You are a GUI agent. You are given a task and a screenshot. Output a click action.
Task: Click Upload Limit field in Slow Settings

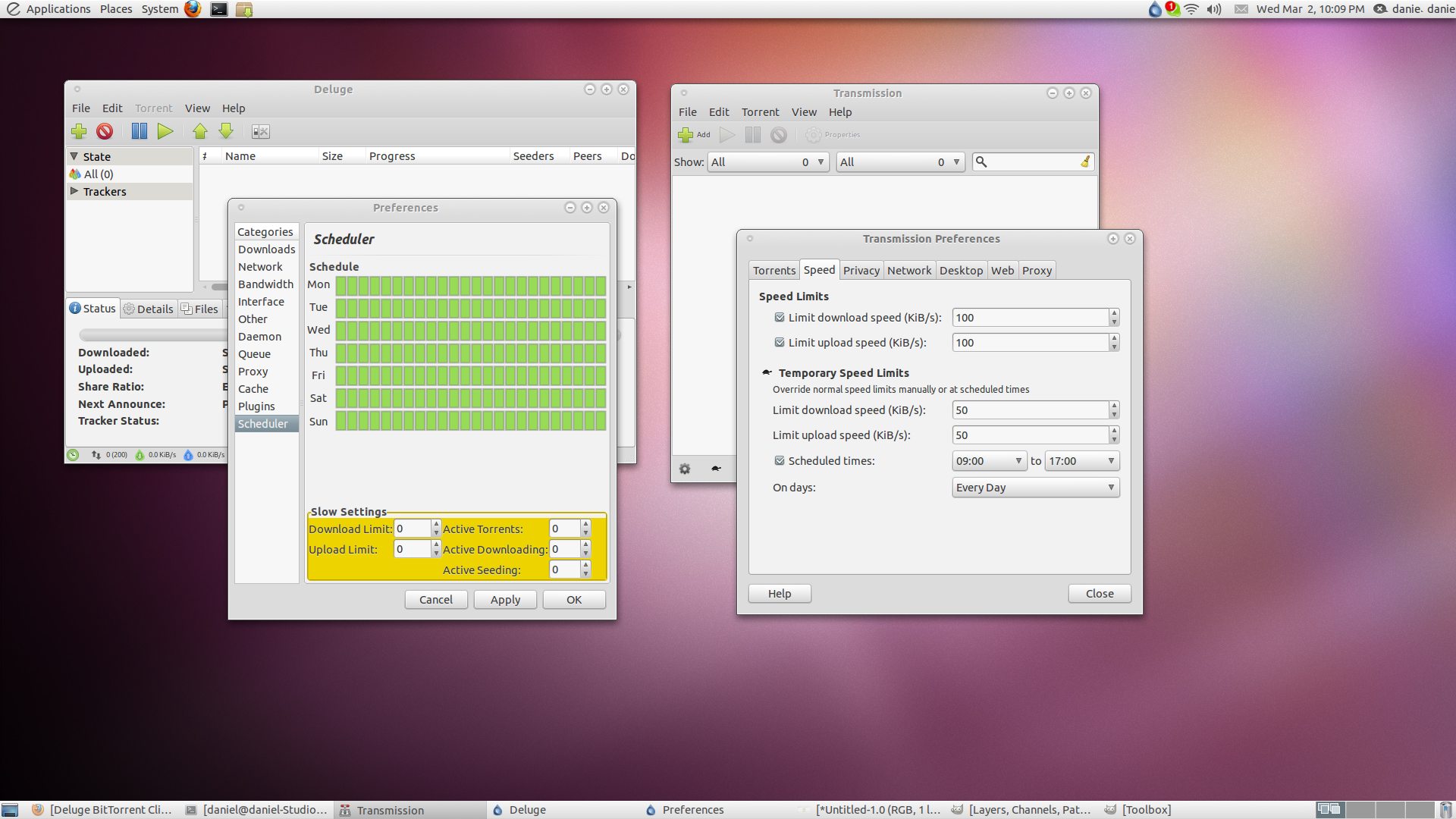pos(413,549)
